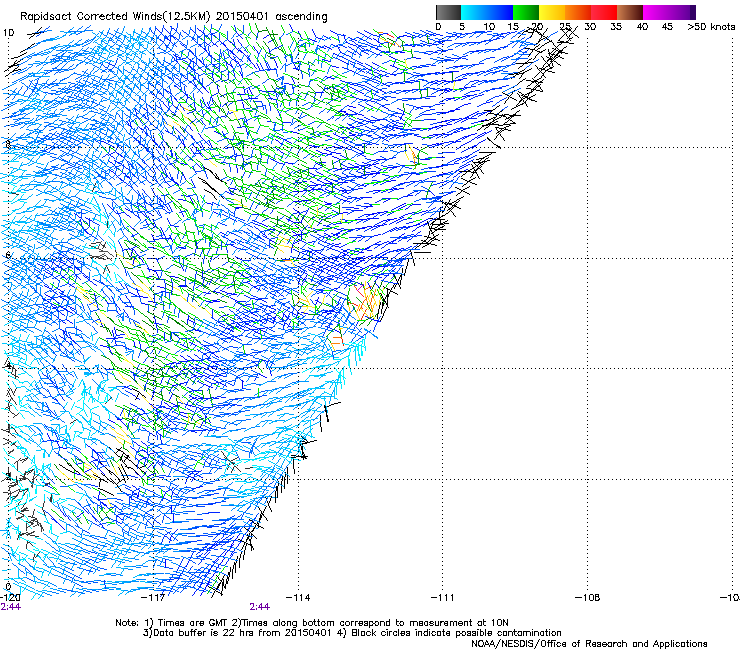Click the cyan-to-blue legend gradient swatch
This screenshot has width=740, height=650.
pos(487,12)
